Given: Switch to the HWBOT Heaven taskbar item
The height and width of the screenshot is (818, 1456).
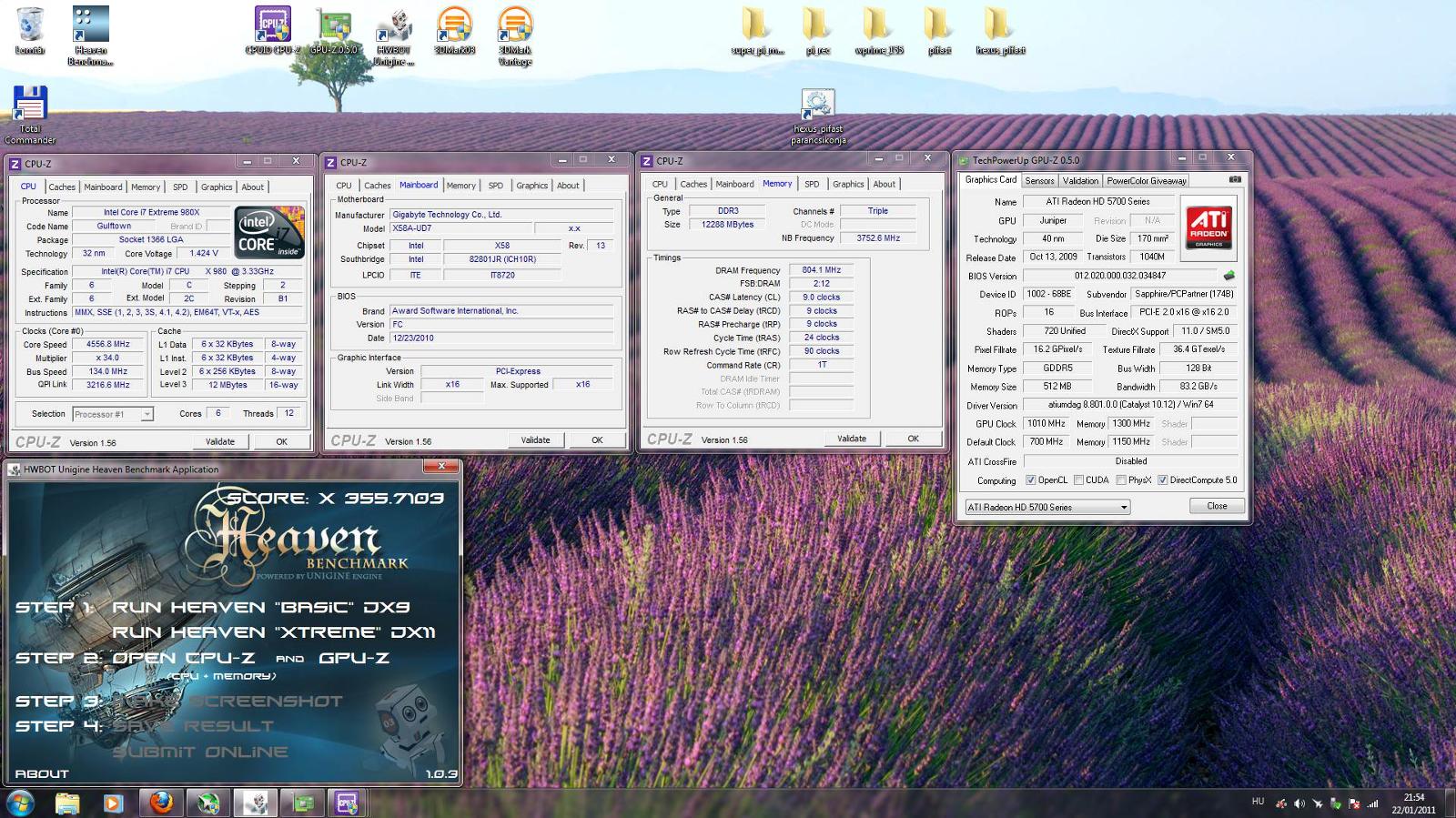Looking at the screenshot, I should (256, 803).
